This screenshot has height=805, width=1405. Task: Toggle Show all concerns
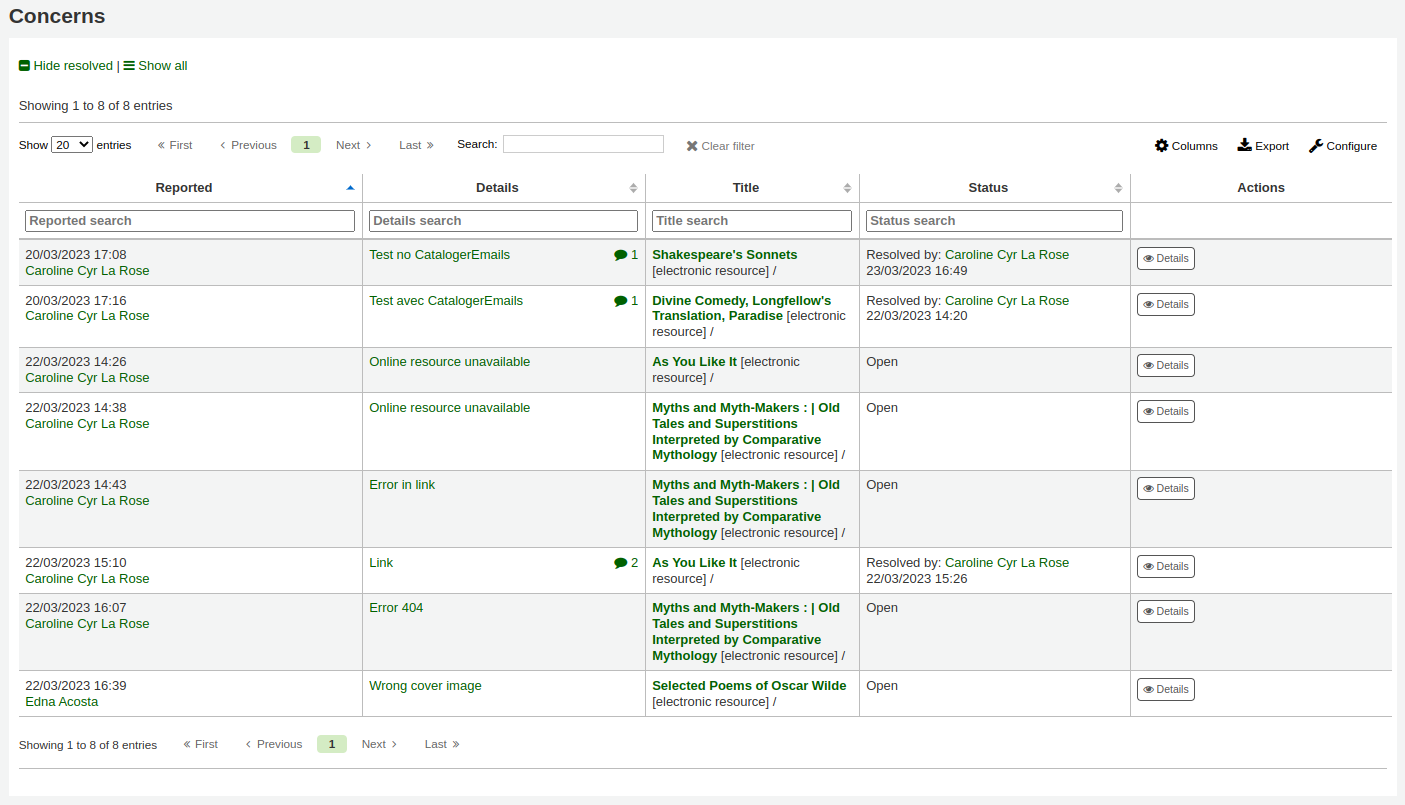(x=155, y=66)
